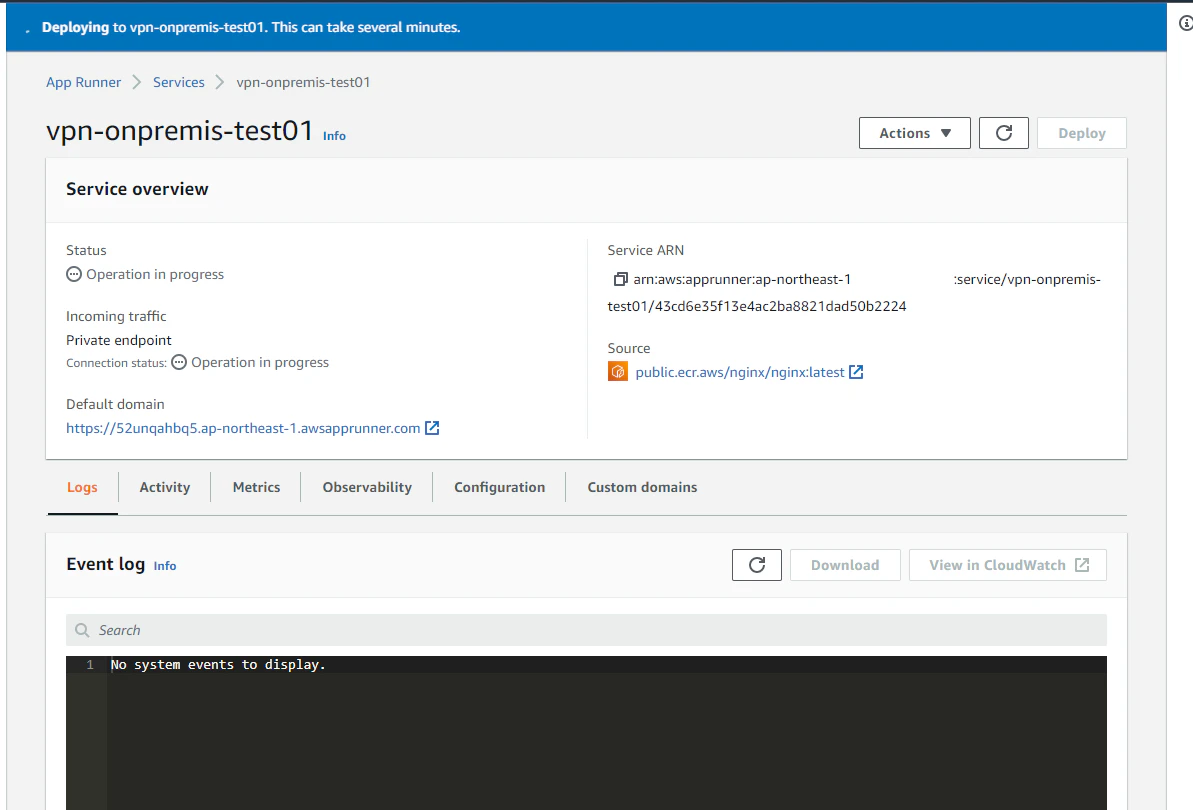1193x810 pixels.
Task: Click the 'No system events to display.' log line
Action: tap(218, 665)
